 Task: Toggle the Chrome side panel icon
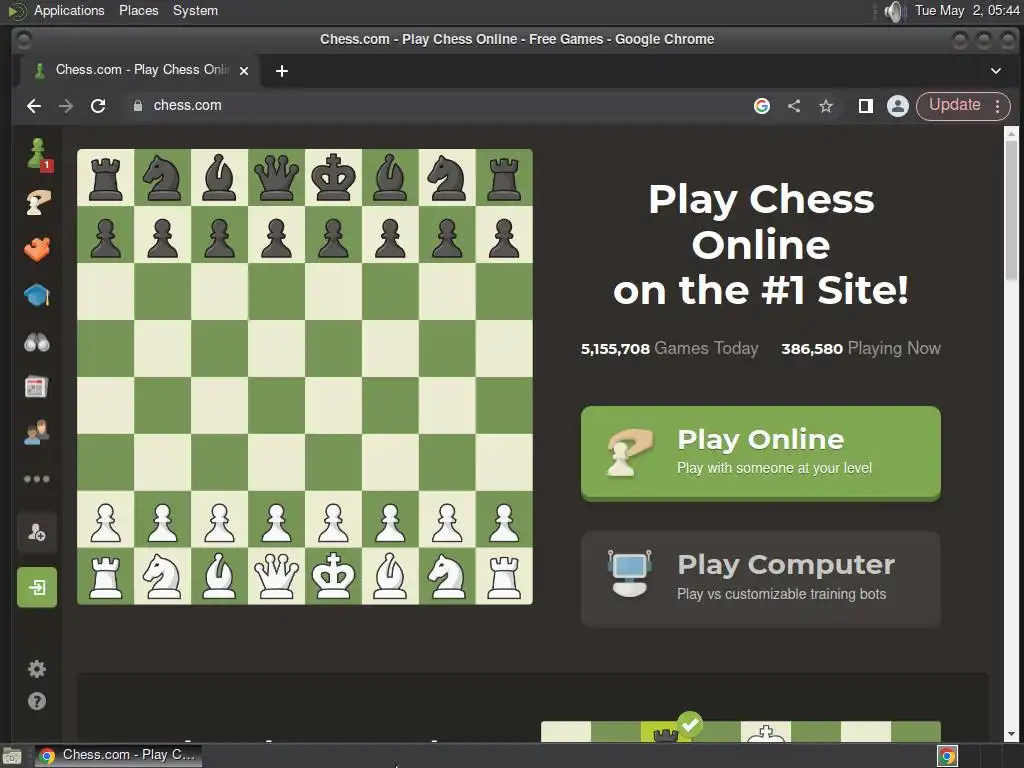point(865,106)
